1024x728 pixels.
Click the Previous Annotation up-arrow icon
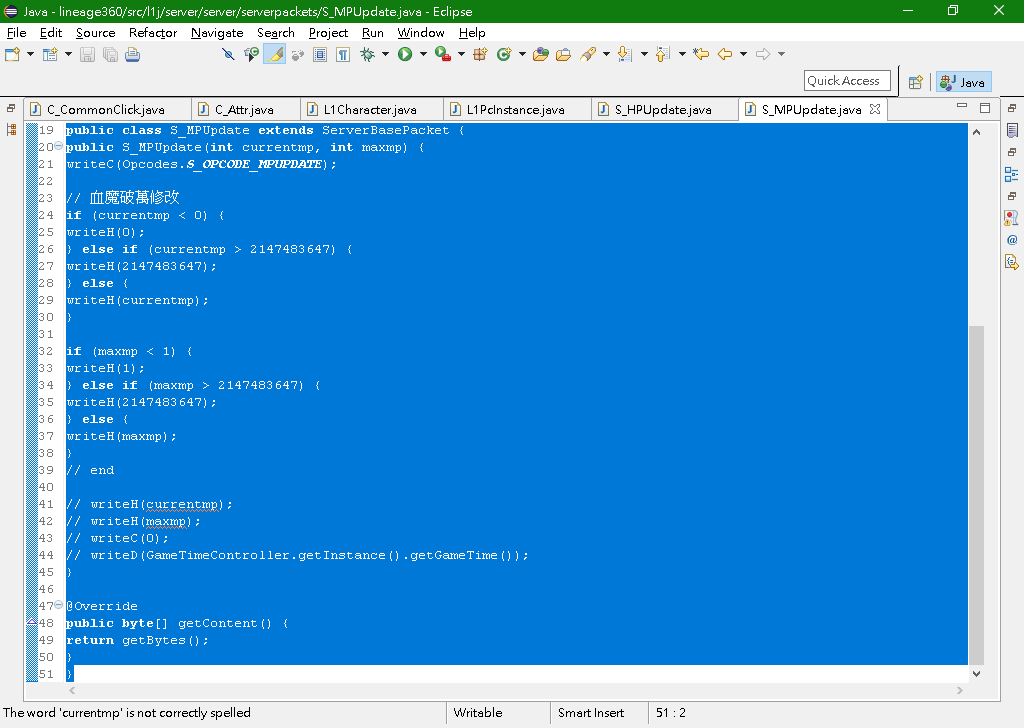tap(662, 54)
